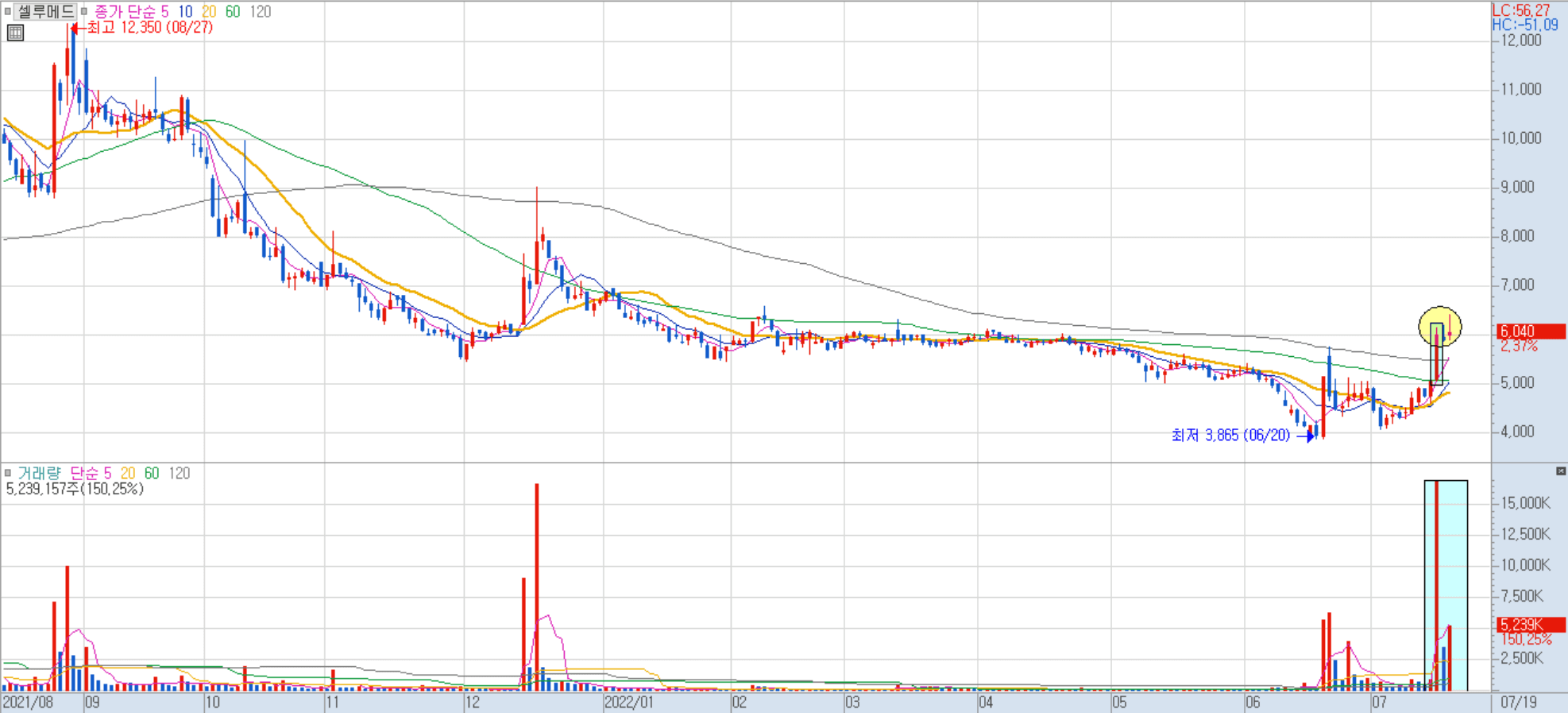This screenshot has width=1568, height=713.
Task: Select the price 120-day moving average legend
Action: 260,12
